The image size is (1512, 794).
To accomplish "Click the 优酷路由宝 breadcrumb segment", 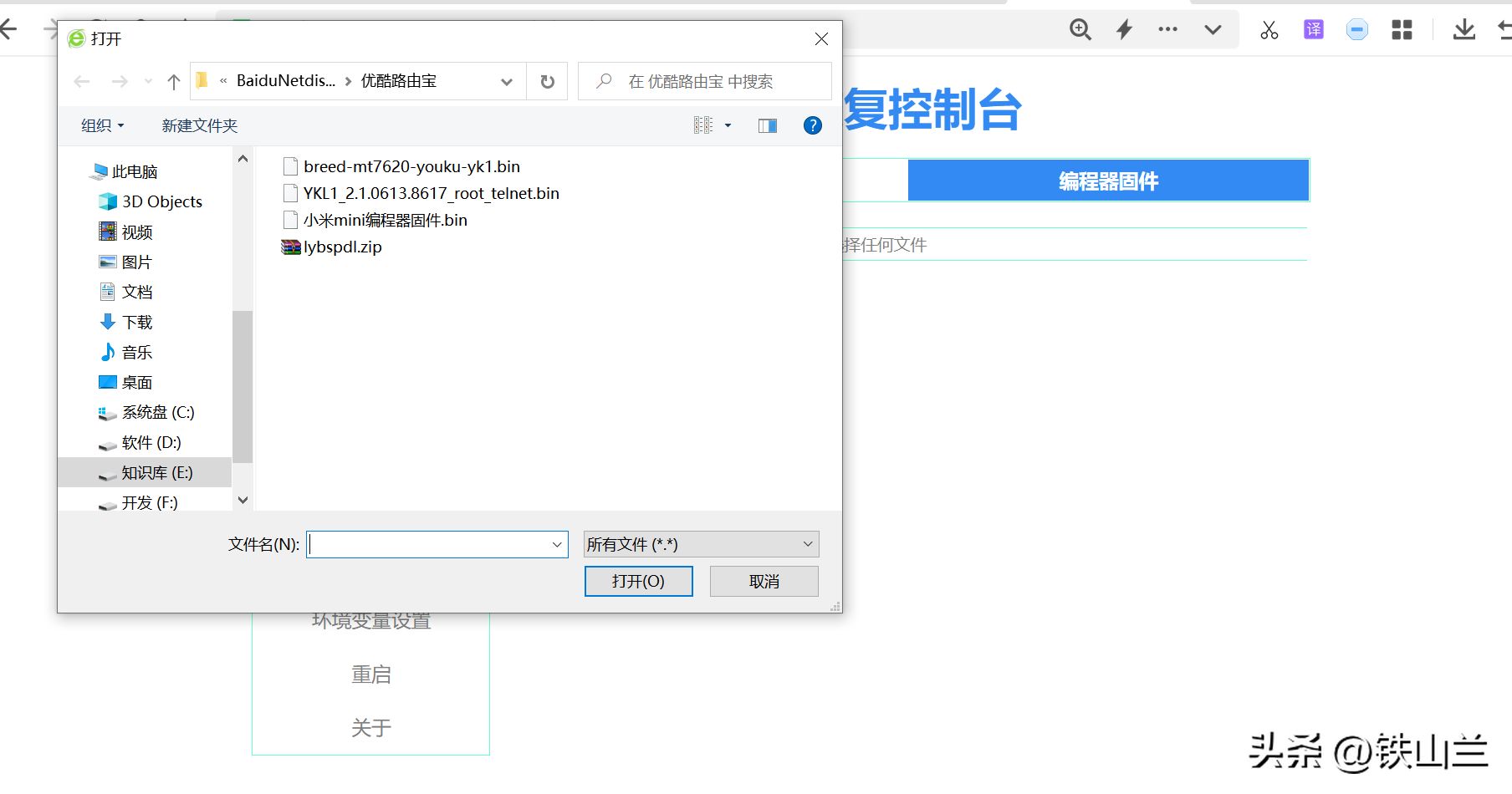I will [x=399, y=81].
